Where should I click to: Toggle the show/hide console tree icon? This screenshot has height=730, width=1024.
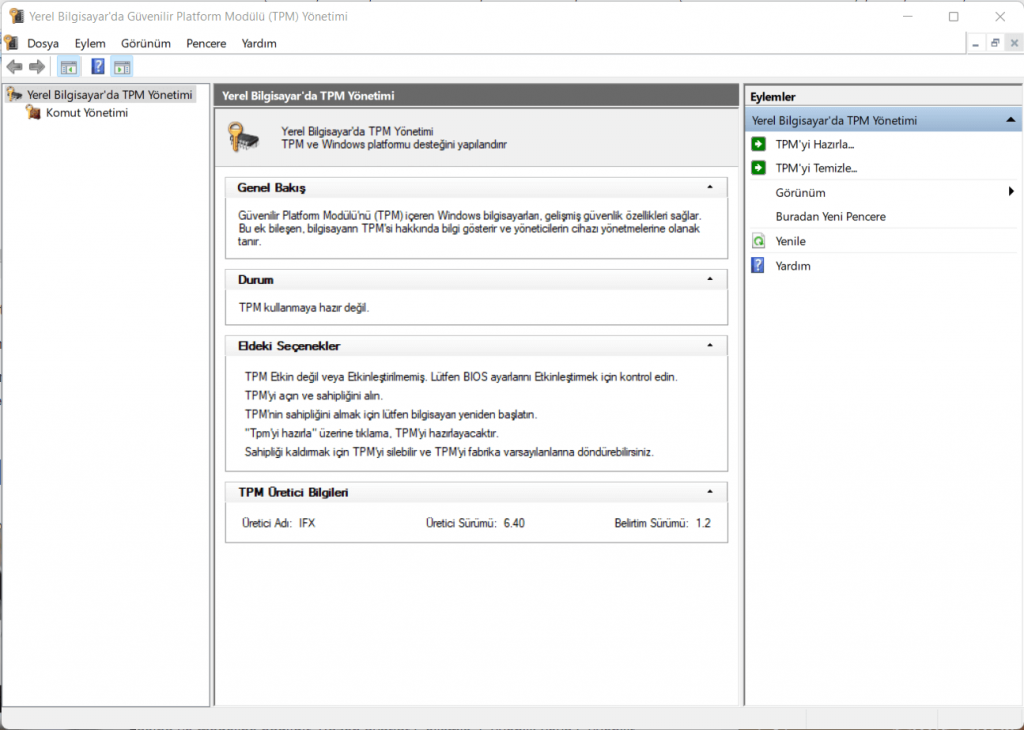(68, 67)
